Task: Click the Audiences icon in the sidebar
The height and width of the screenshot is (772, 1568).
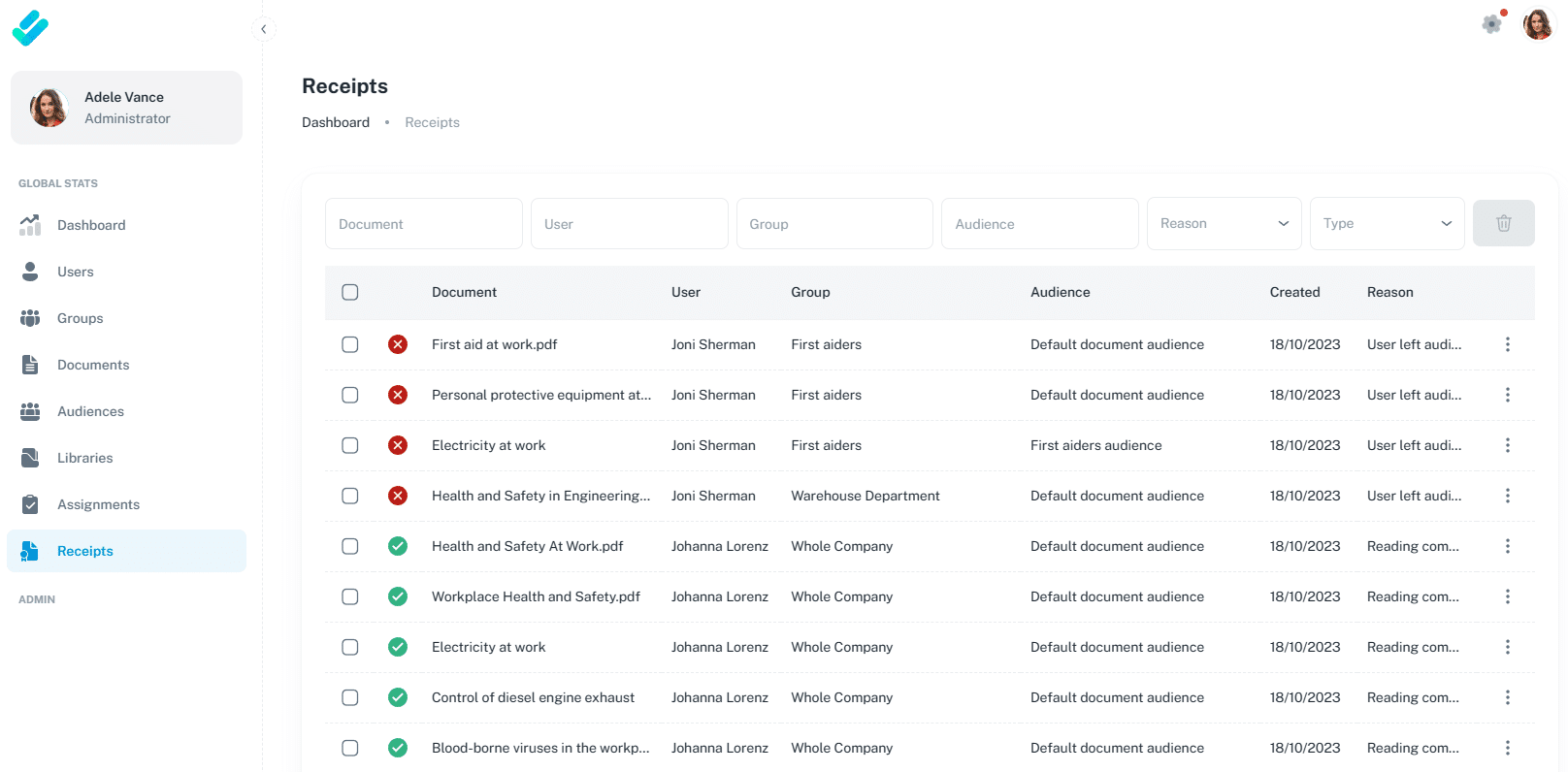Action: point(30,411)
